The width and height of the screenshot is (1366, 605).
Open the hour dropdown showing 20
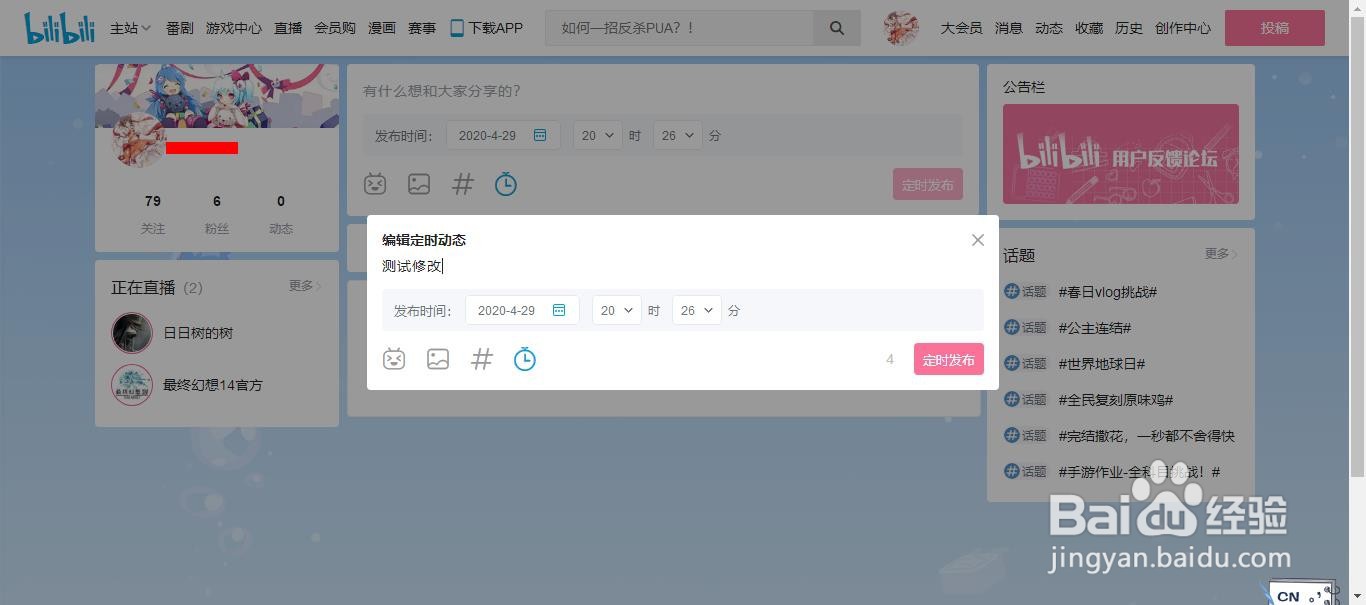tap(616, 310)
